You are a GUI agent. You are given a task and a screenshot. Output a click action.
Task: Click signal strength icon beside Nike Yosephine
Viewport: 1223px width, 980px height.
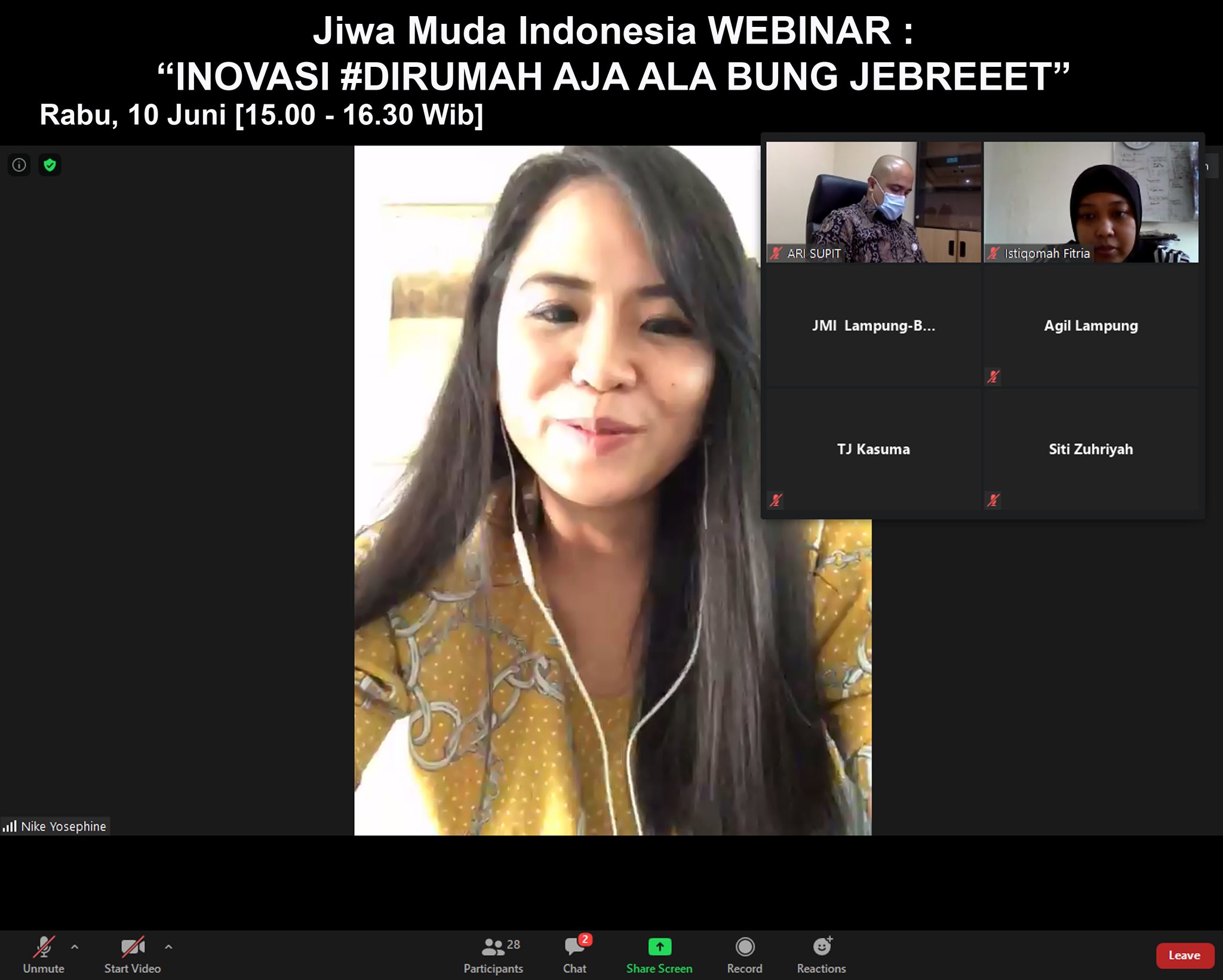[10, 827]
